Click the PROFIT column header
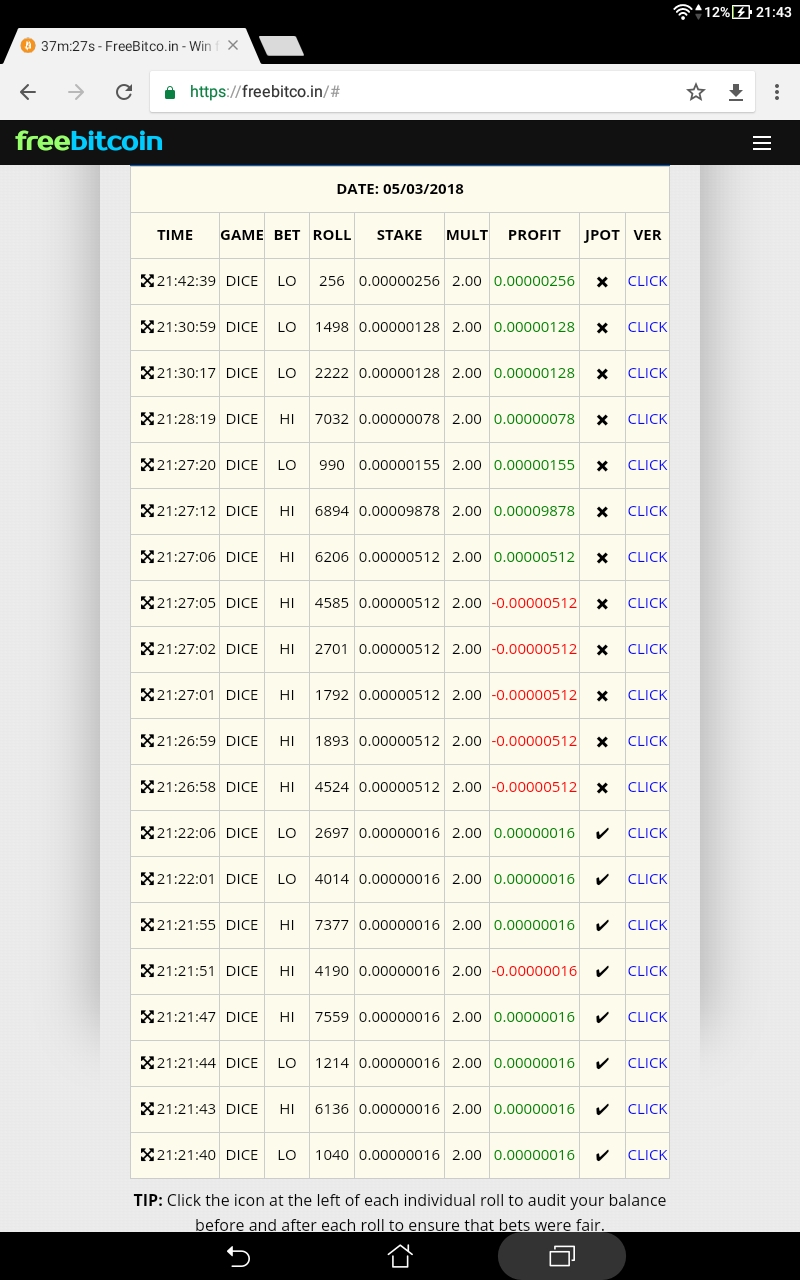The height and width of the screenshot is (1280, 800). (534, 235)
